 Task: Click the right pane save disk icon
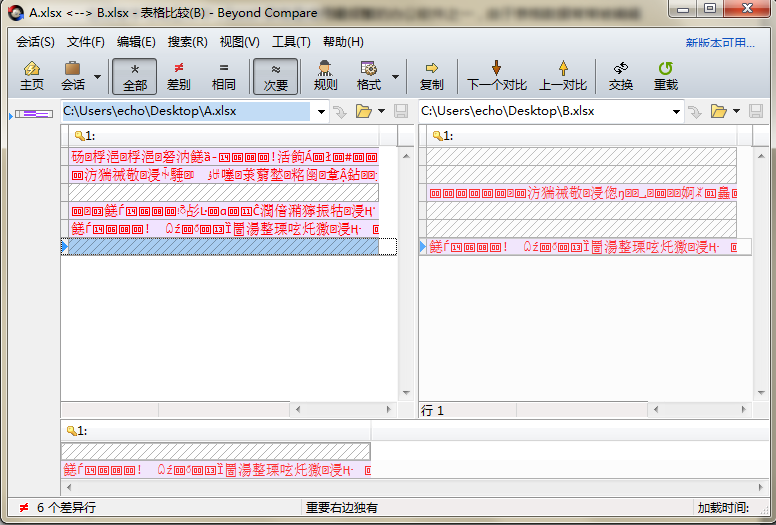(x=756, y=111)
